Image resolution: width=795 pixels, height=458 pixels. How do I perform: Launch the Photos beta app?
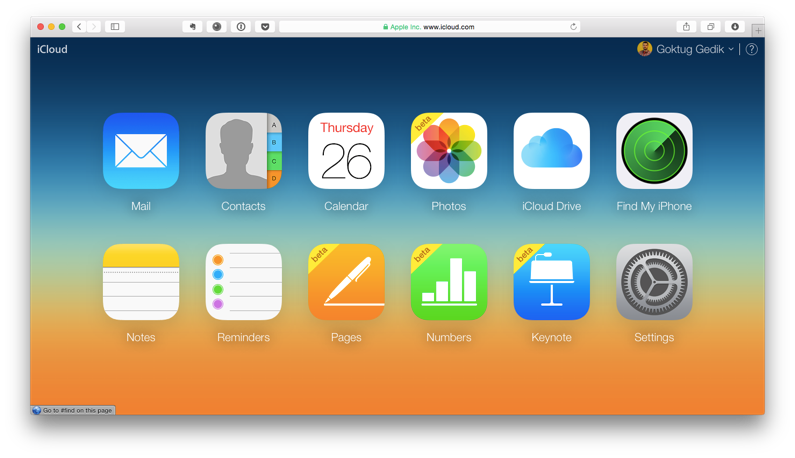pyautogui.click(x=449, y=151)
